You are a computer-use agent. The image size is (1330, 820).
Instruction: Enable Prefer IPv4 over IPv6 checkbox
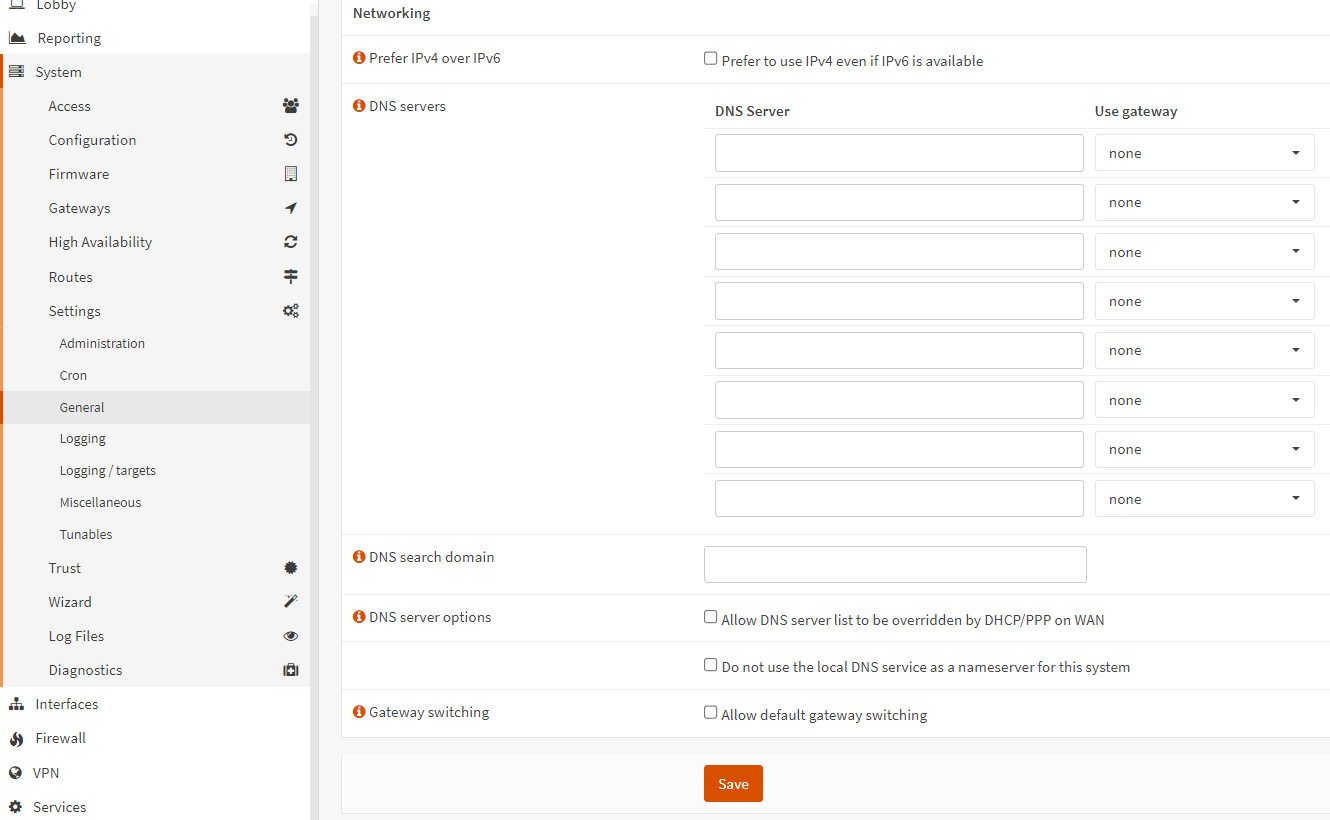[x=711, y=59]
